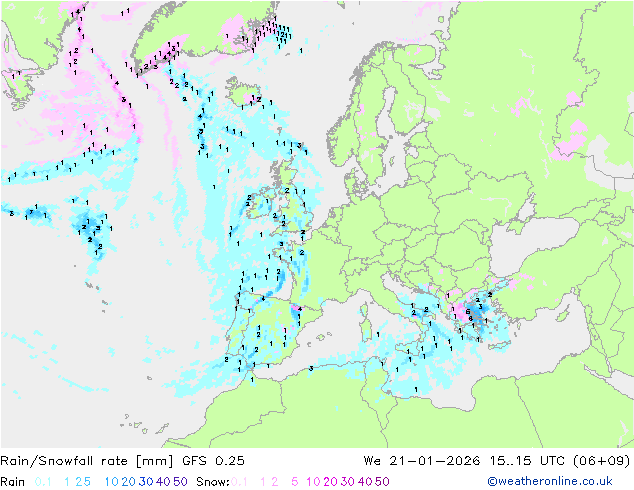Select the Snow 40 legend value
Viewport: 634px width, 490px height.
pos(365,482)
